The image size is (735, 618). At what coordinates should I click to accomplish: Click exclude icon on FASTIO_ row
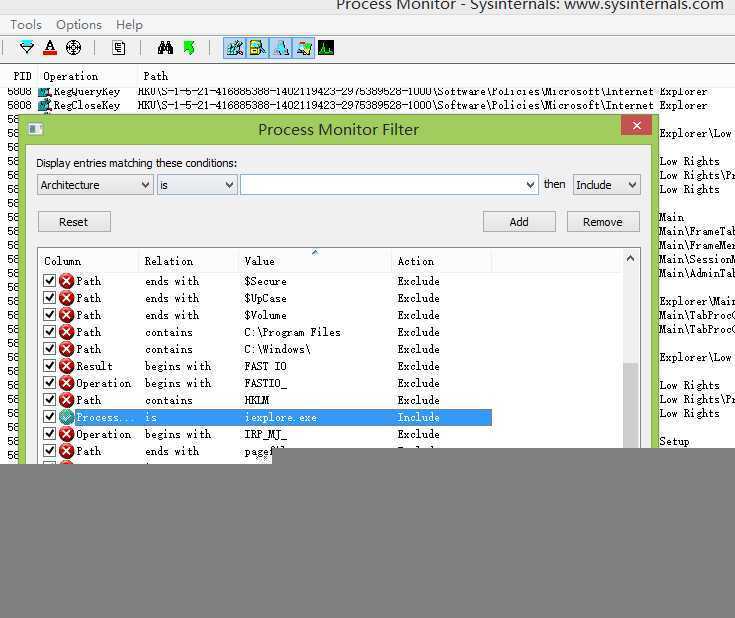(67, 383)
